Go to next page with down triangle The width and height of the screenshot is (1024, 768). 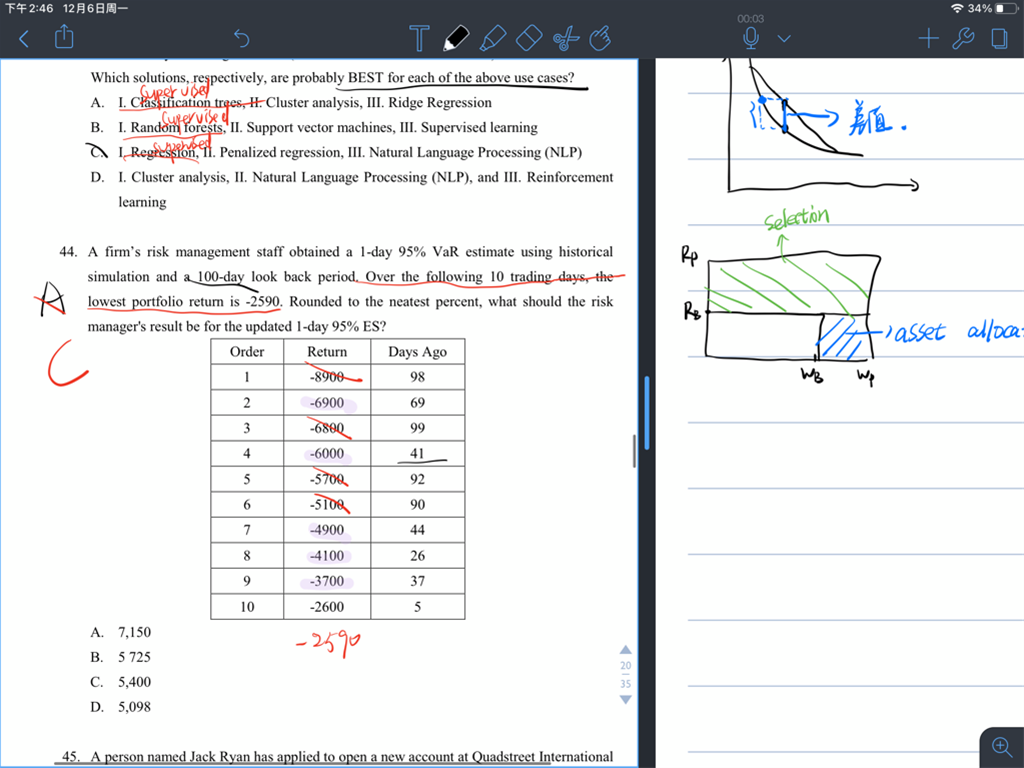tap(626, 699)
